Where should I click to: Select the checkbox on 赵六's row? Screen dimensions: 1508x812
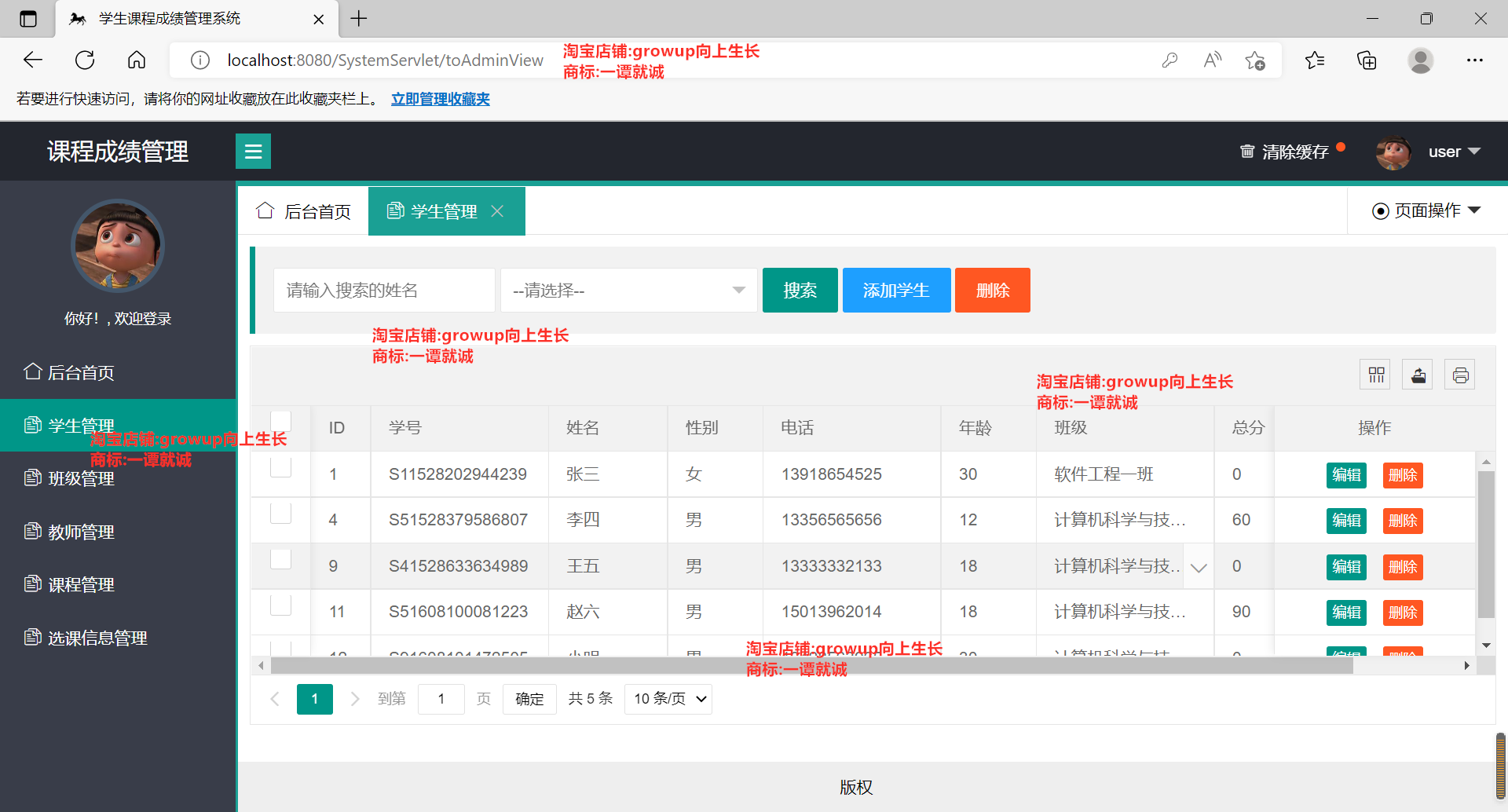280,605
